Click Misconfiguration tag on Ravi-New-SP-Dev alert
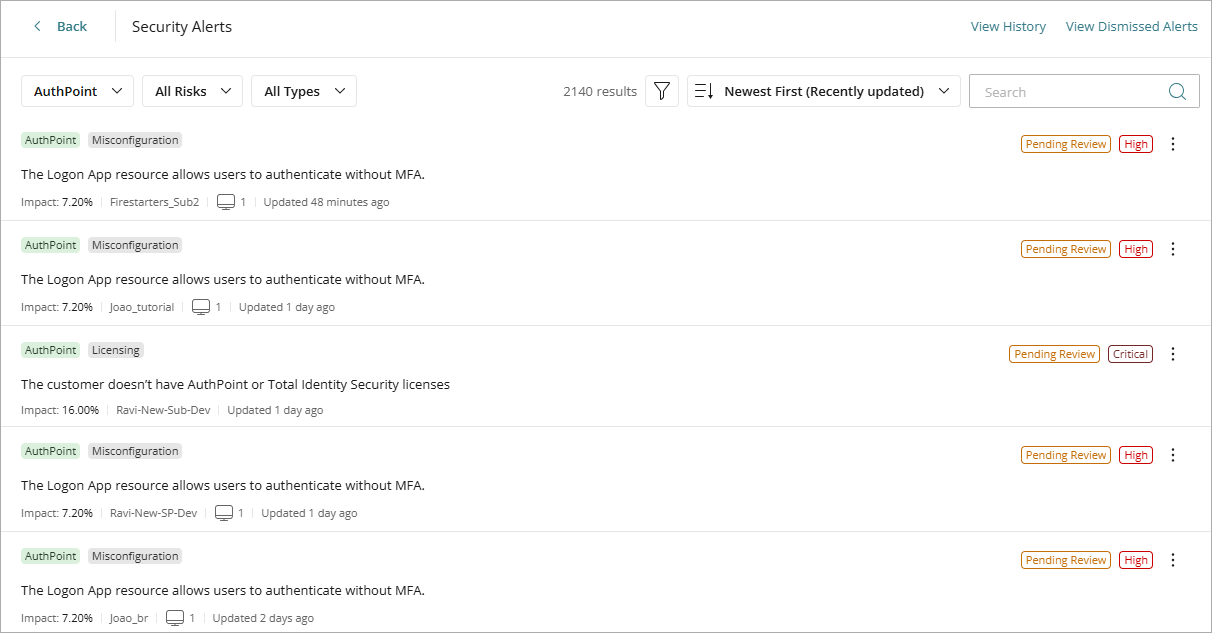This screenshot has height=633, width=1212. (x=135, y=451)
